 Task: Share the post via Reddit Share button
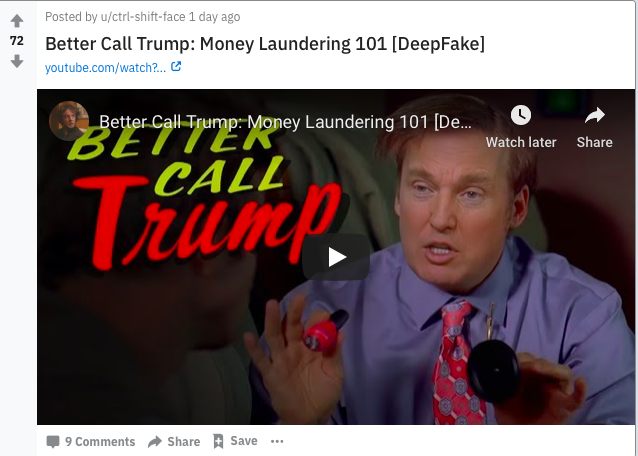174,441
